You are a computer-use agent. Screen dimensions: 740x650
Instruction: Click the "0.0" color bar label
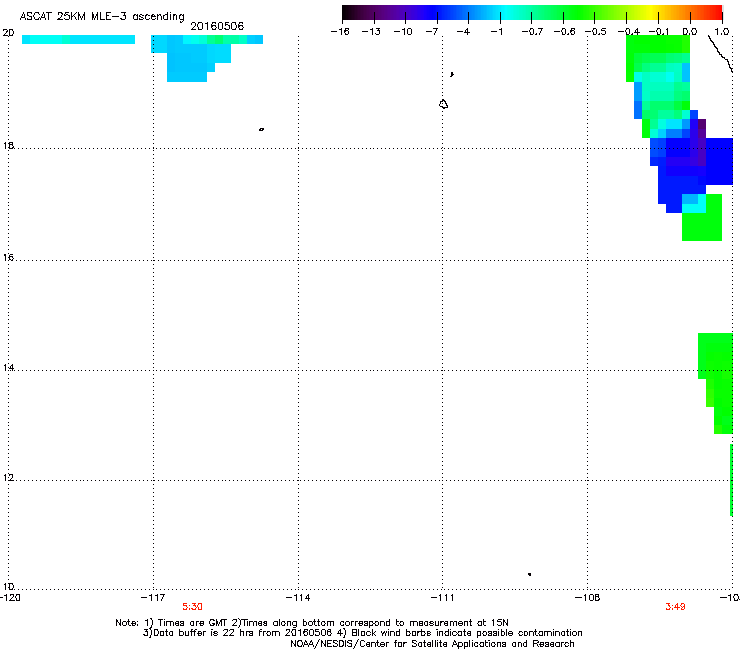(x=690, y=32)
